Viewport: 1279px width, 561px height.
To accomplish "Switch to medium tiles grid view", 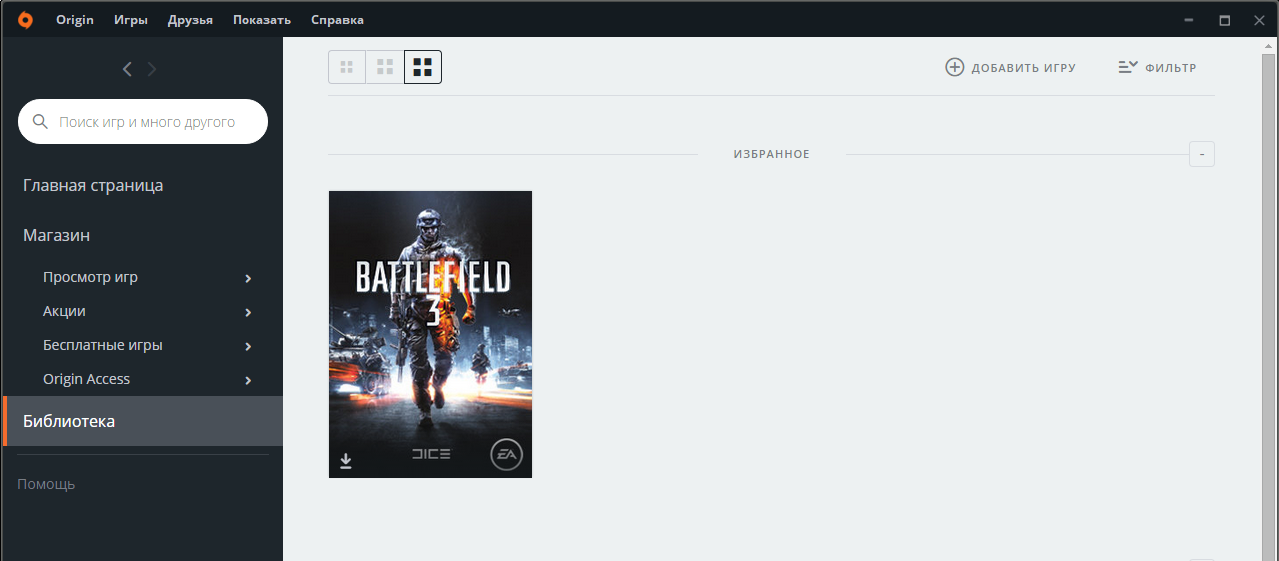I will (x=385, y=67).
